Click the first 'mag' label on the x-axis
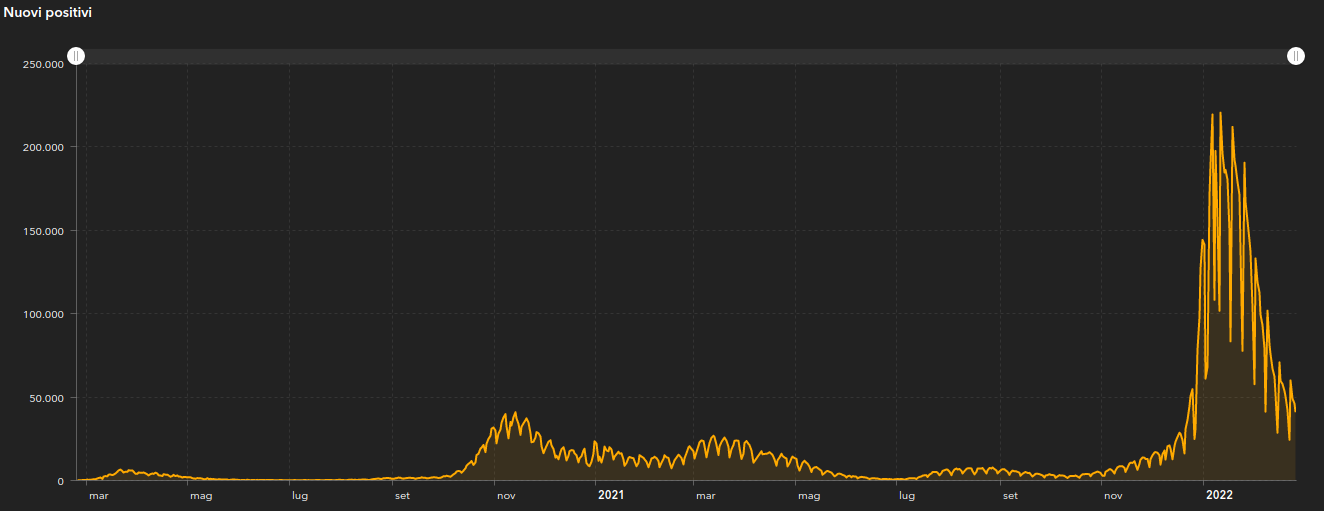 coord(201,495)
